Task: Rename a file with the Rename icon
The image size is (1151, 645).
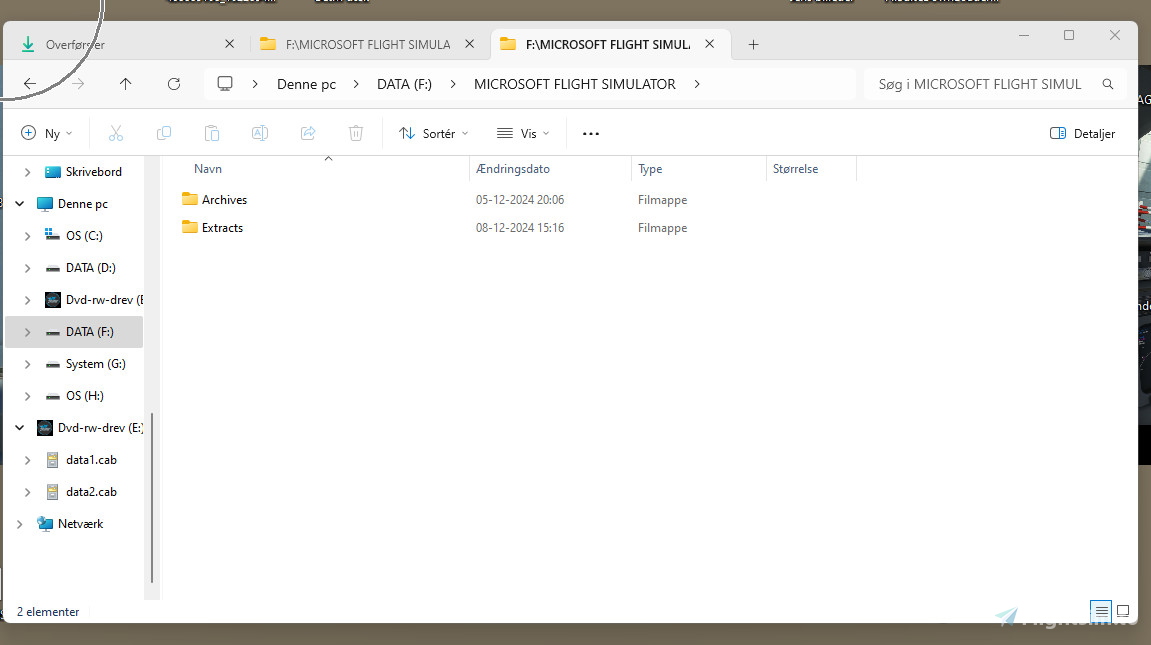Action: pyautogui.click(x=260, y=133)
